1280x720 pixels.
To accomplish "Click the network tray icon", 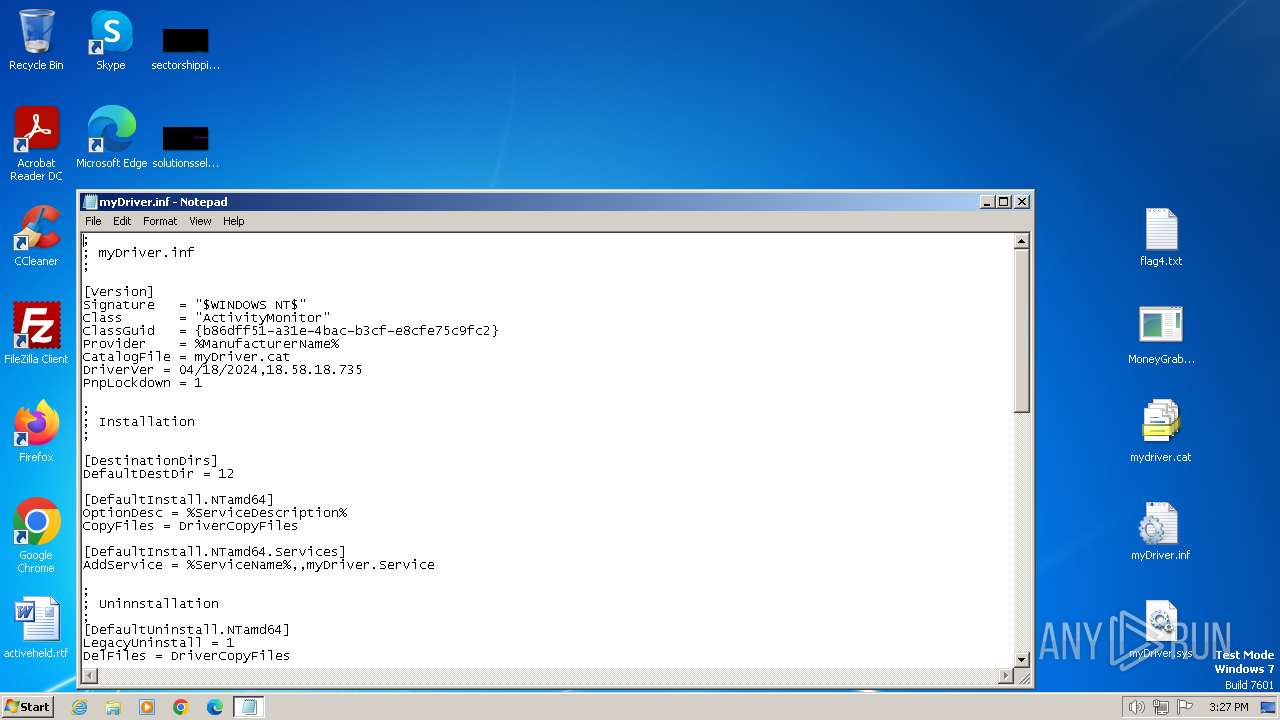I will (x=1161, y=707).
